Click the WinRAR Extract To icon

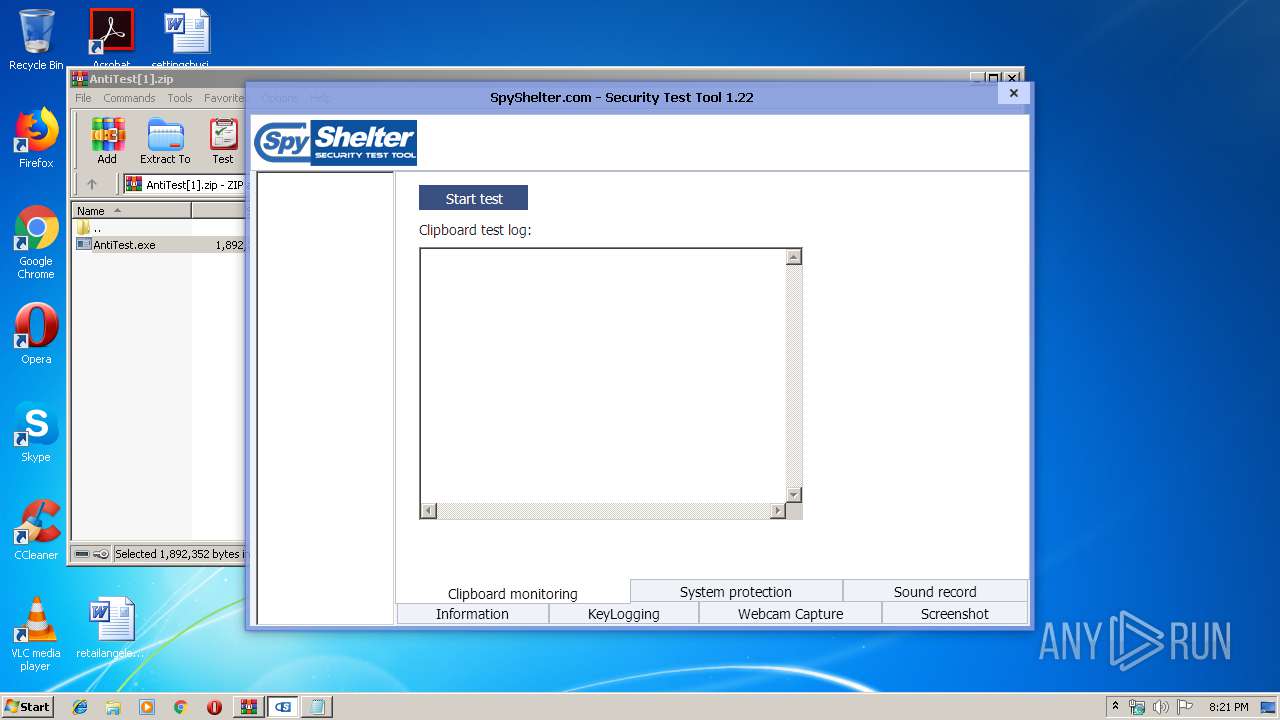coord(165,141)
